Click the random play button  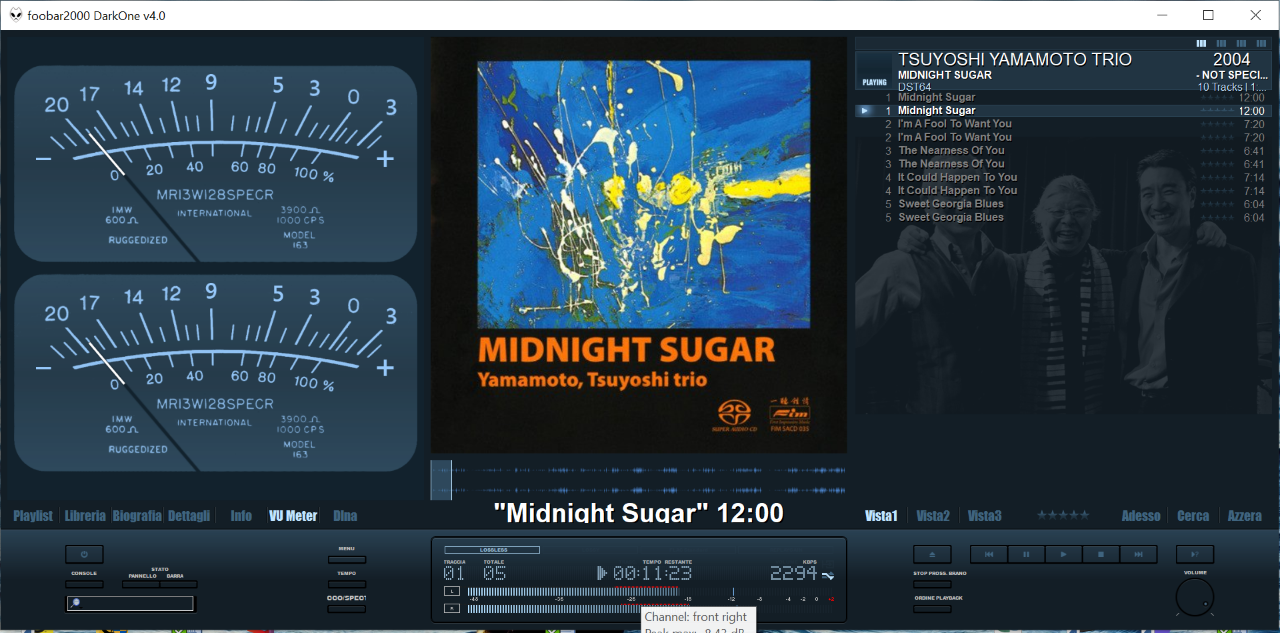pyautogui.click(x=1195, y=554)
